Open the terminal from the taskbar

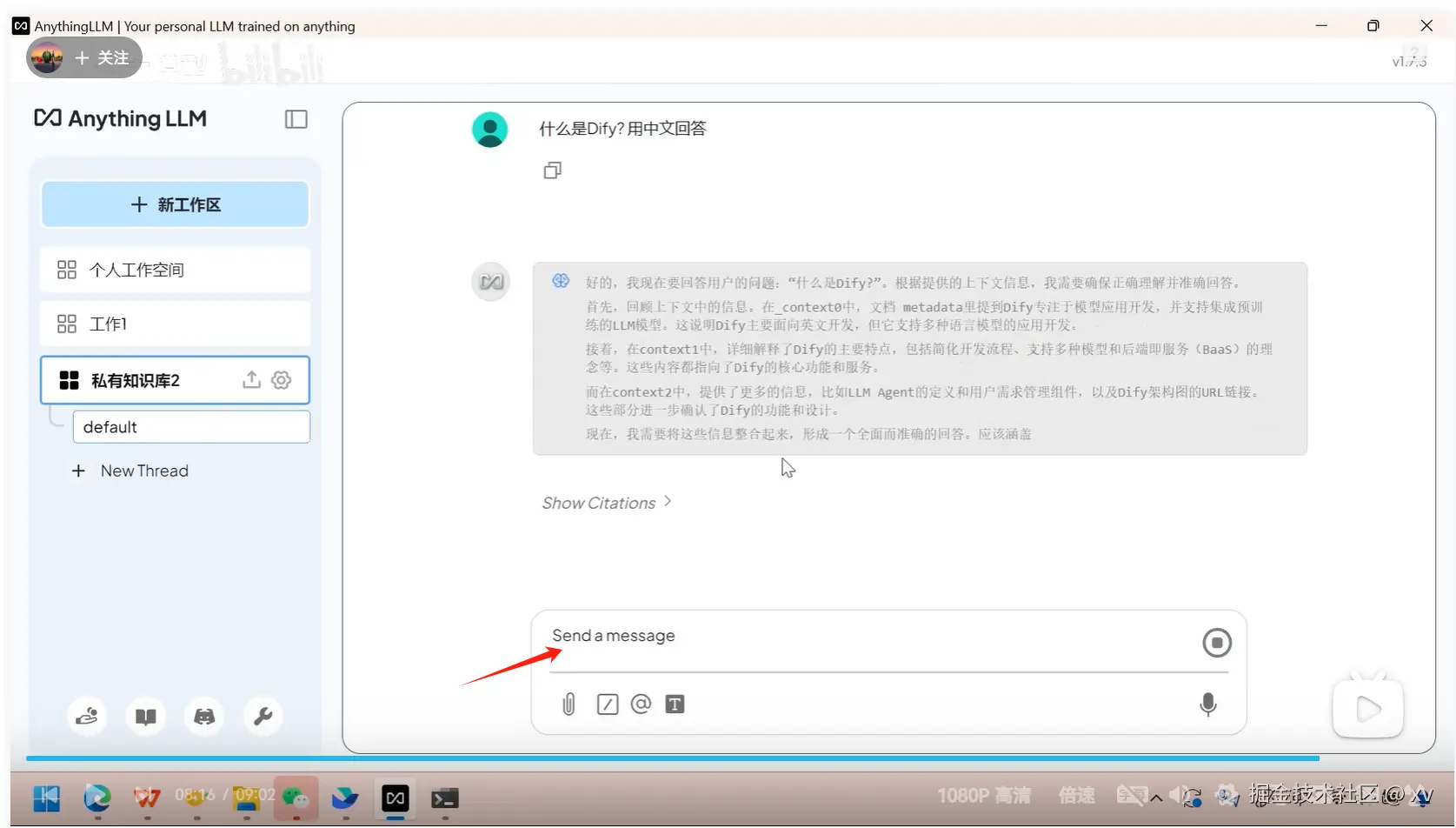click(445, 798)
